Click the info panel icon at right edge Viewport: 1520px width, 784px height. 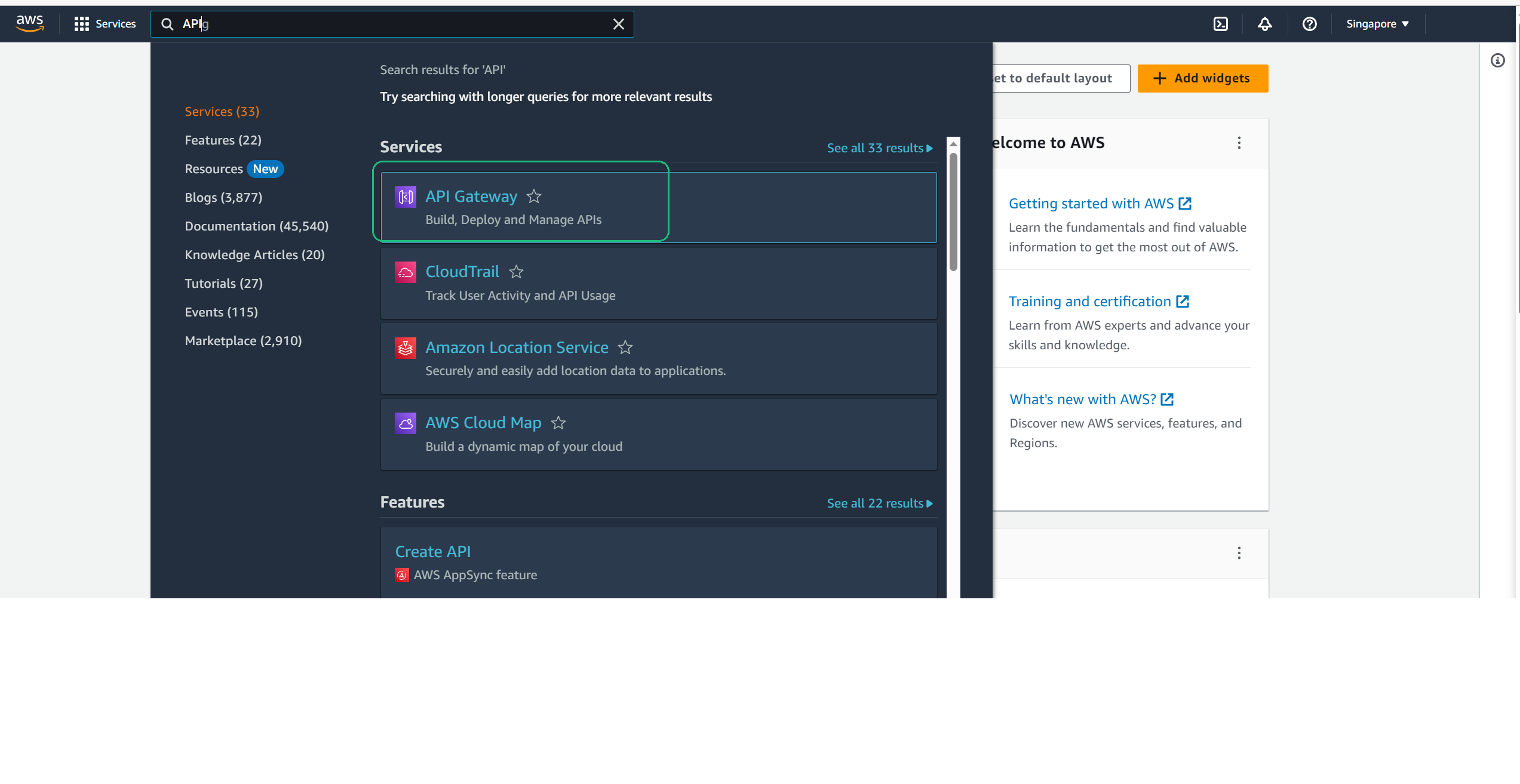(1498, 60)
